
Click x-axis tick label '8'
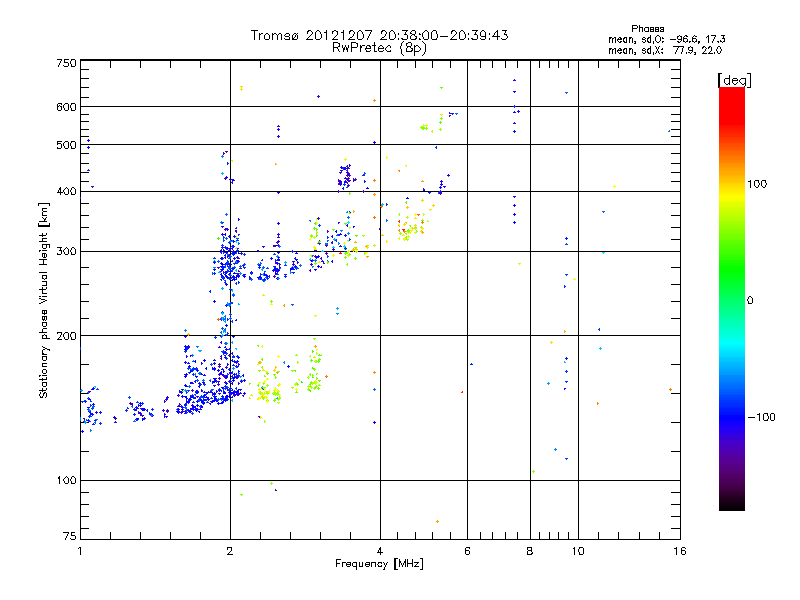coord(530,551)
